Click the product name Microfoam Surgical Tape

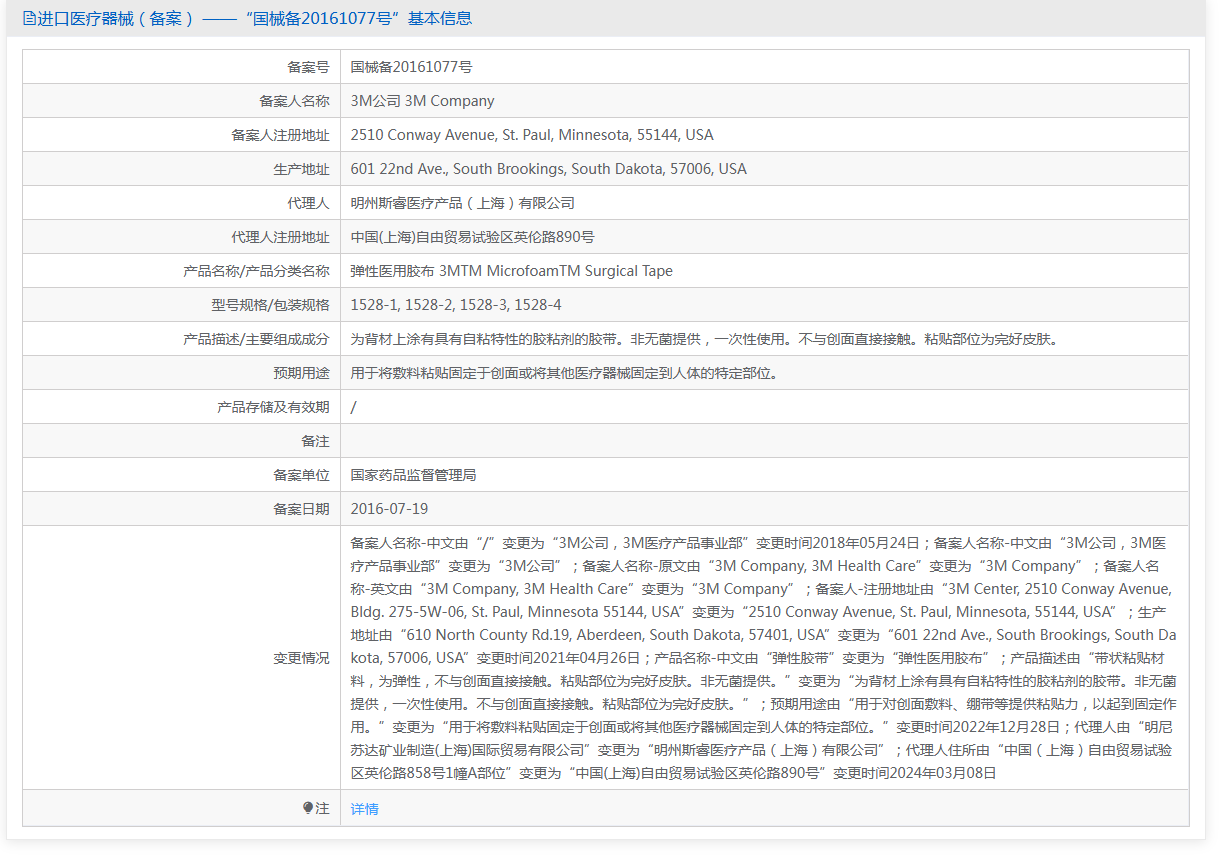[x=512, y=271]
